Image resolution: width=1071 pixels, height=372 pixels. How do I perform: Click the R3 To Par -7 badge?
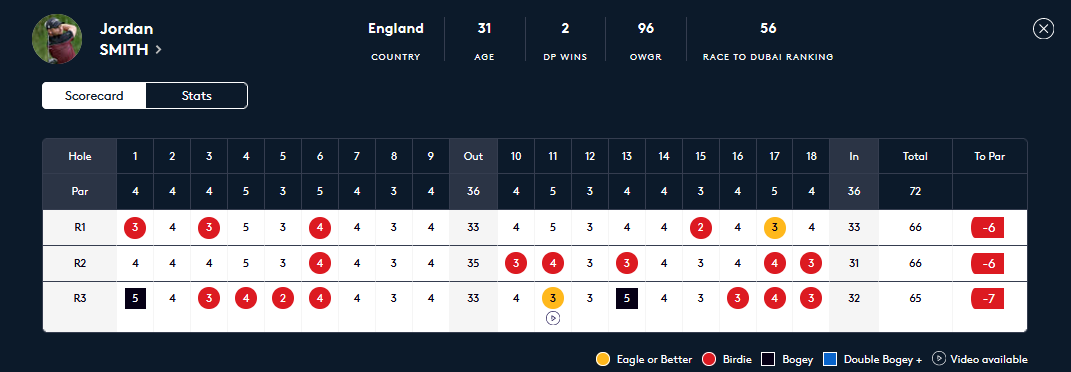tap(988, 298)
